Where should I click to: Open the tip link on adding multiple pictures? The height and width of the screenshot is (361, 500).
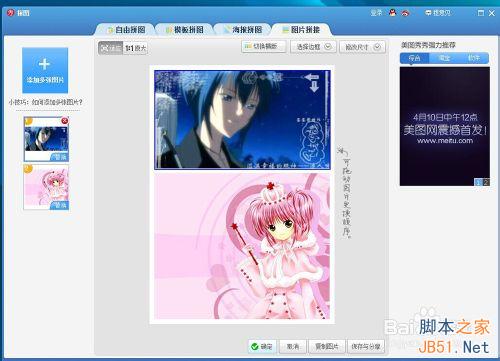45,102
